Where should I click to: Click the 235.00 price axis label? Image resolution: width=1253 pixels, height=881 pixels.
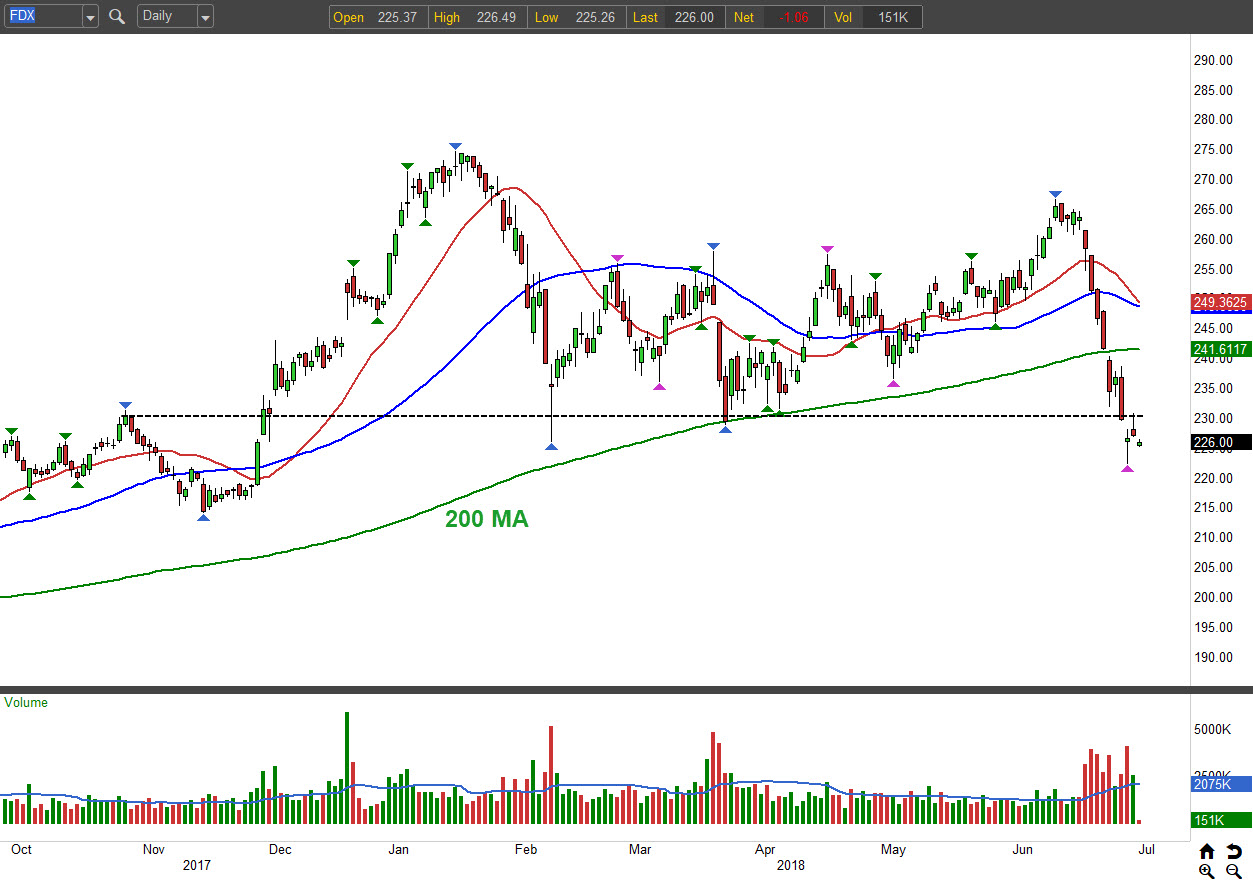click(x=1213, y=388)
